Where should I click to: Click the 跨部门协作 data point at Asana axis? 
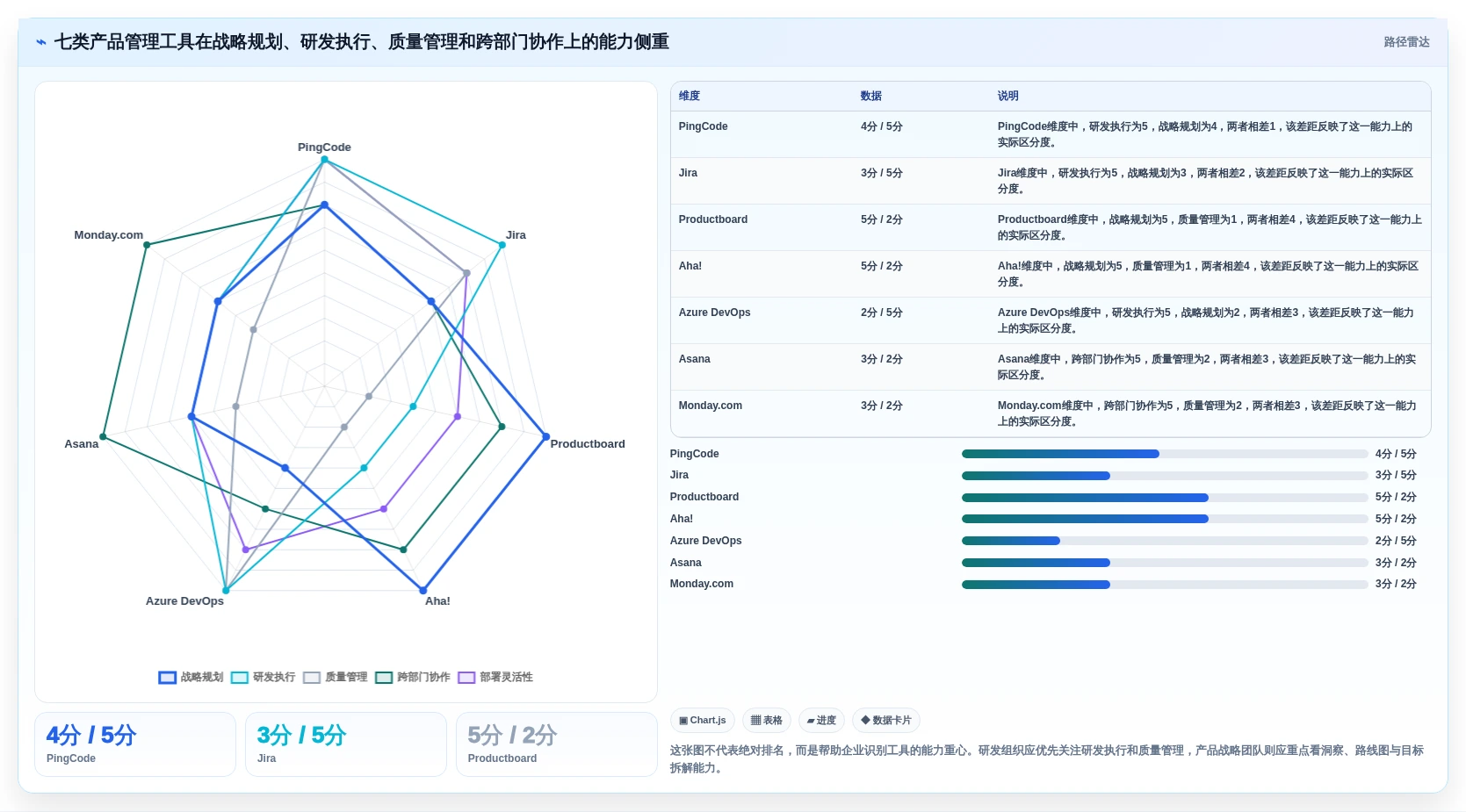pos(103,436)
